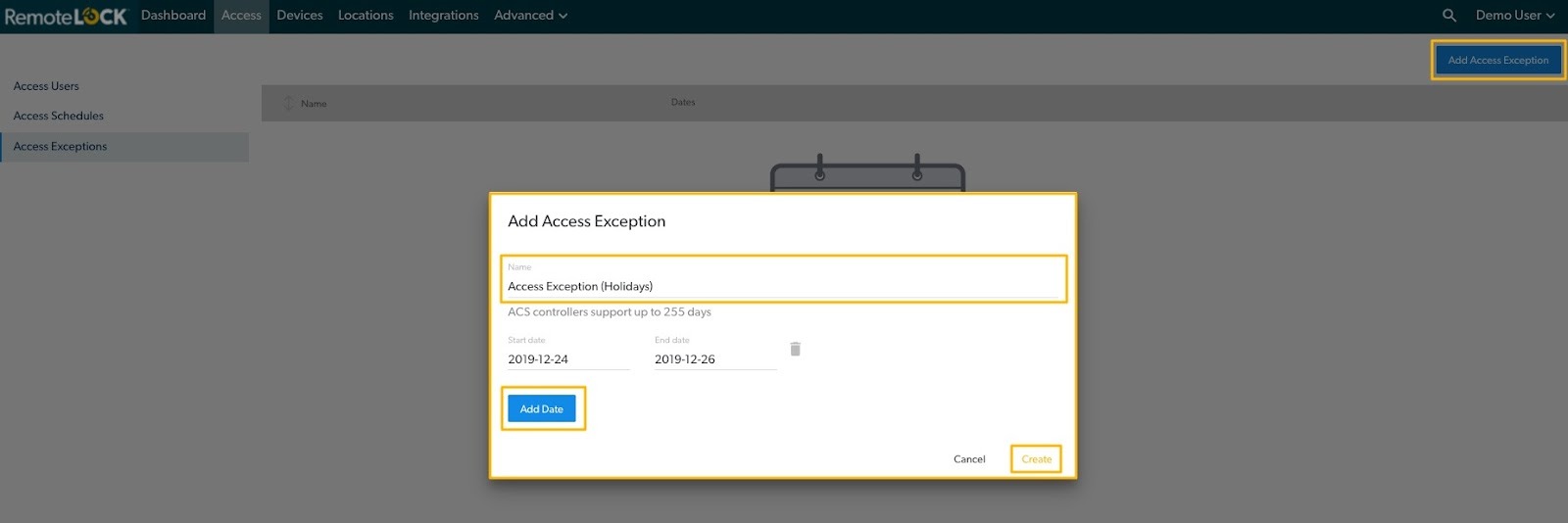The image size is (1568, 523).
Task: Go to the Access menu
Action: pos(241,16)
